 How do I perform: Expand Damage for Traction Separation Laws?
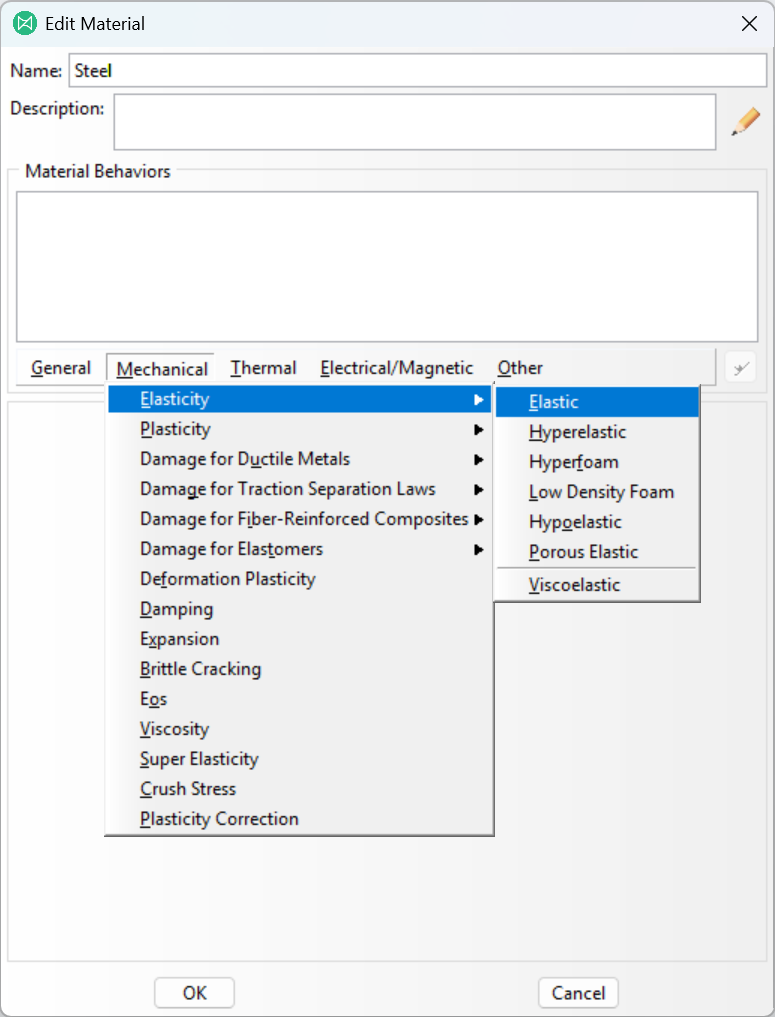pyautogui.click(x=300, y=489)
